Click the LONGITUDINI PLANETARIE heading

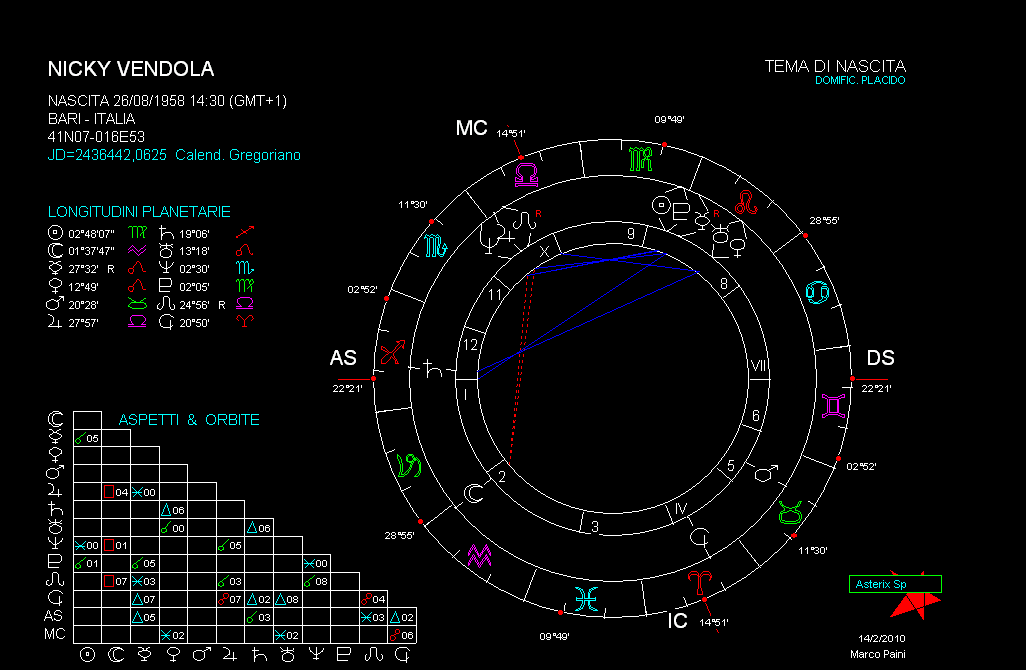pyautogui.click(x=139, y=212)
